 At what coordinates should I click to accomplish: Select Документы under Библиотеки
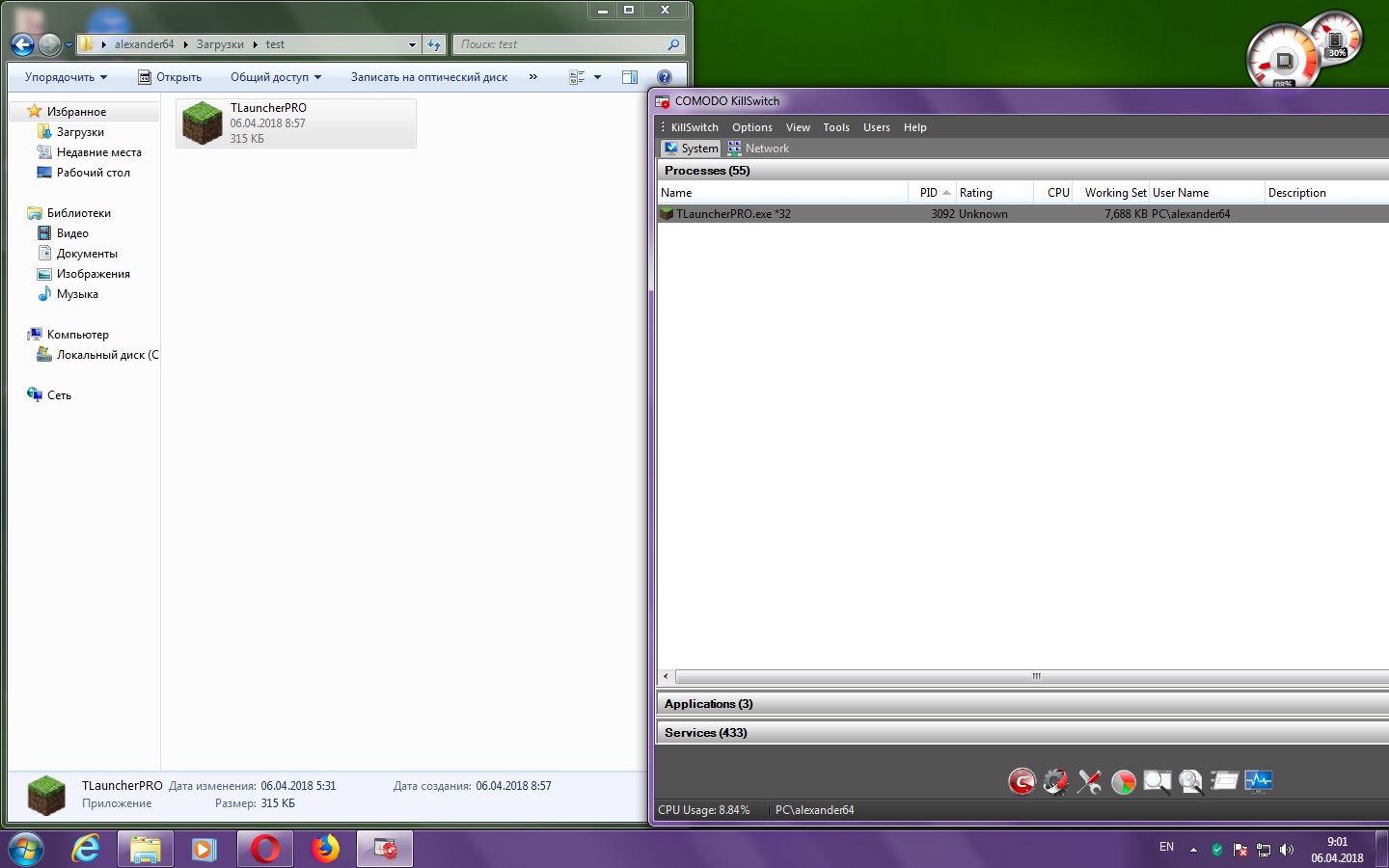pos(87,254)
